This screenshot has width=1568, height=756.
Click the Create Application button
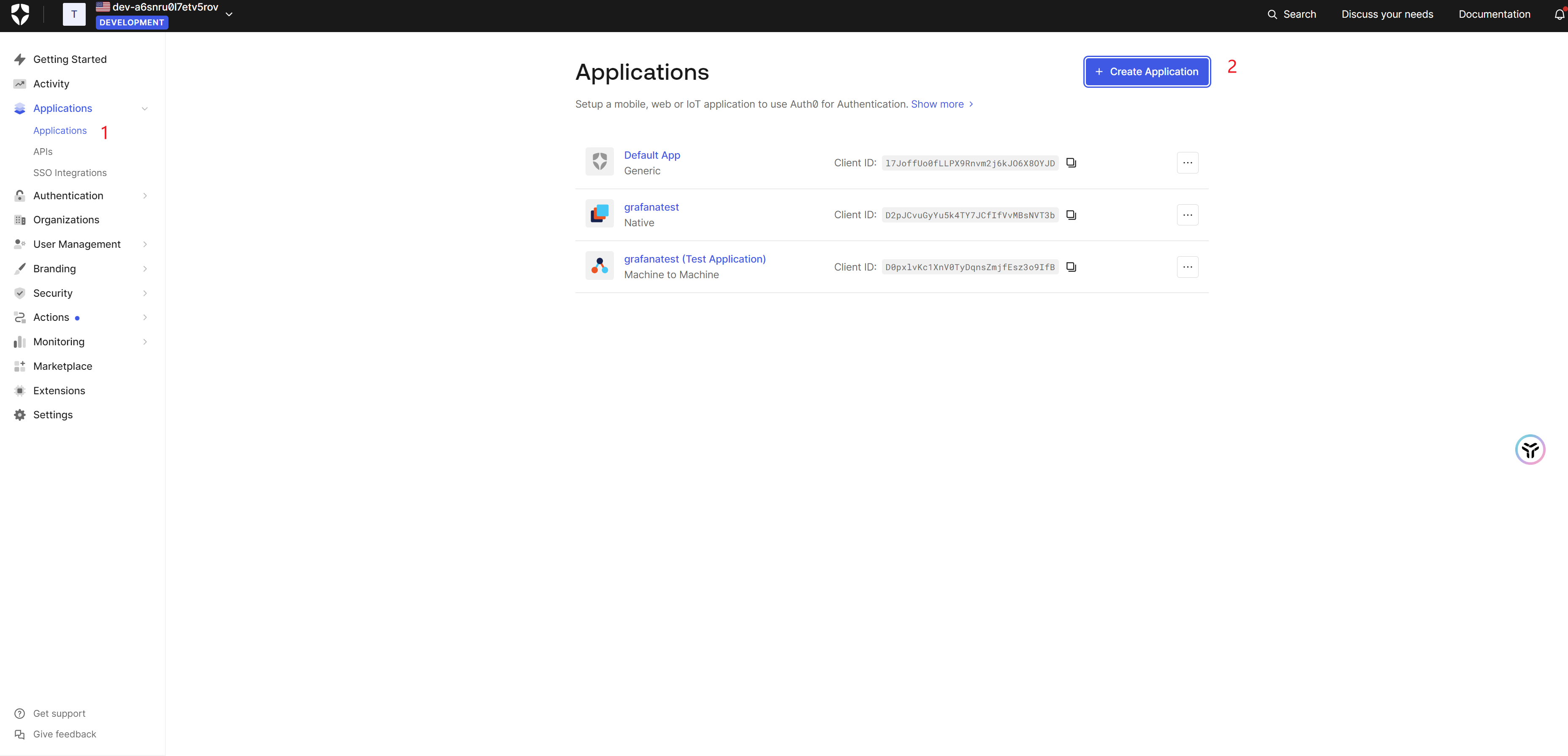[x=1147, y=71]
